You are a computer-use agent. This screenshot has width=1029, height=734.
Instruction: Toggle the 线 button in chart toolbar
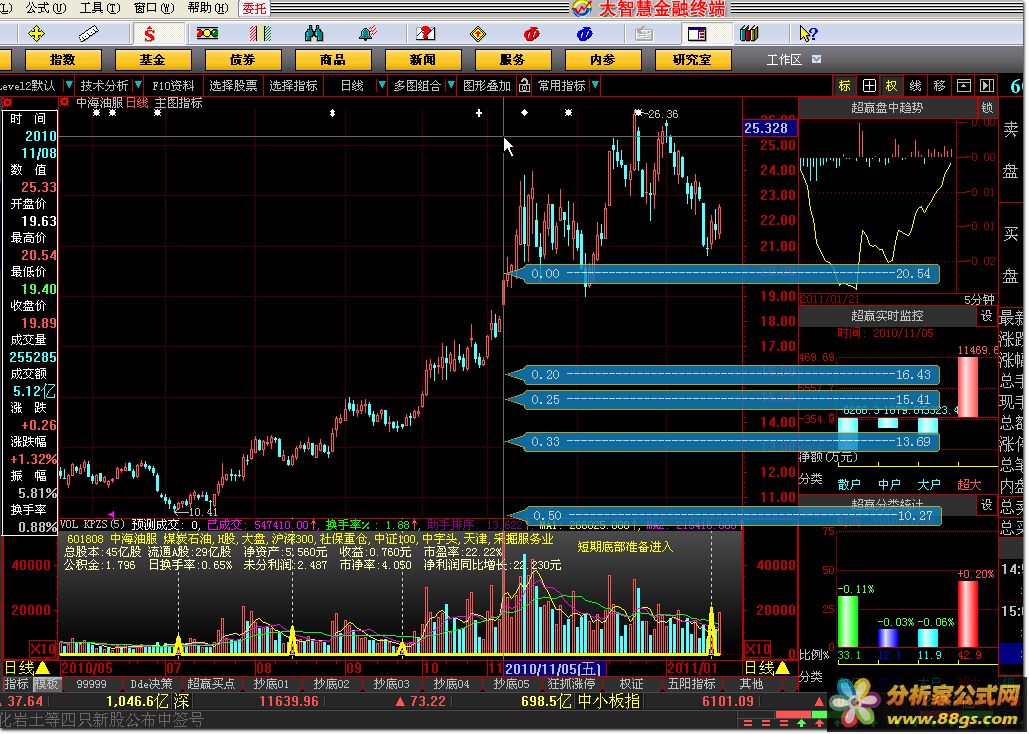click(x=915, y=85)
